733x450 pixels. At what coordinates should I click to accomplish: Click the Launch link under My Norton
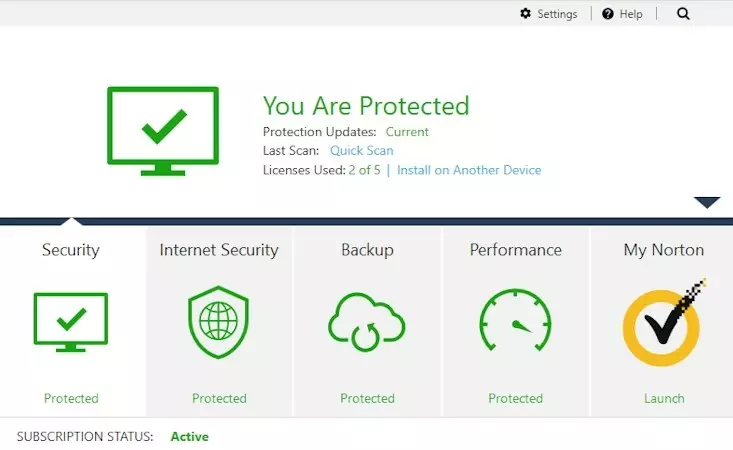pyautogui.click(x=664, y=398)
